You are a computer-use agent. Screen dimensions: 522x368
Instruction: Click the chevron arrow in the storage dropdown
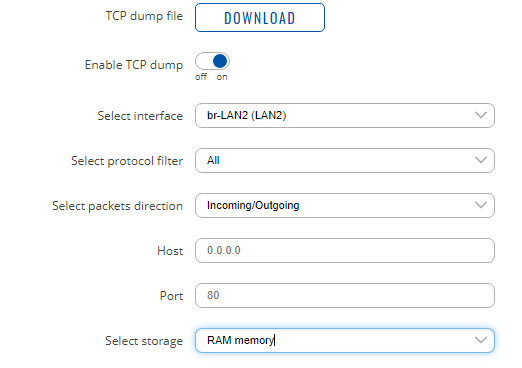481,340
